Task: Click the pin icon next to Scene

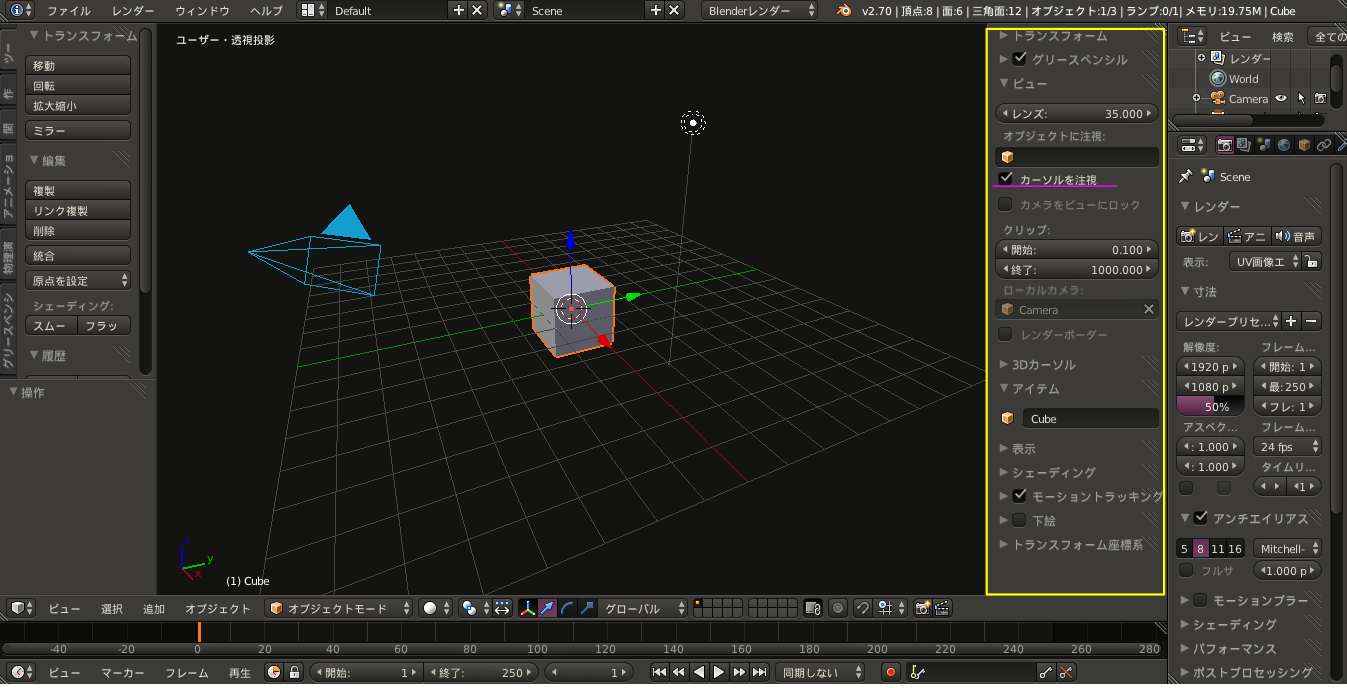Action: point(1186,176)
